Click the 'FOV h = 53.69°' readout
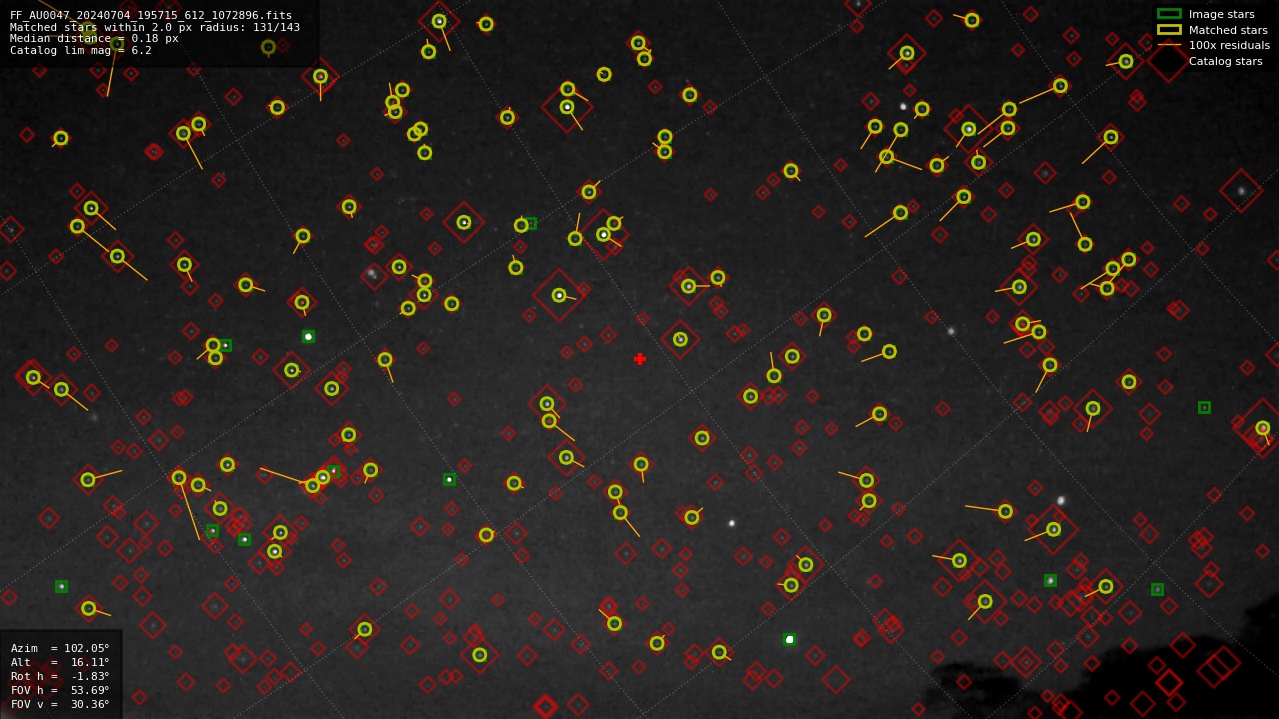This screenshot has height=719, width=1279. [x=60, y=690]
